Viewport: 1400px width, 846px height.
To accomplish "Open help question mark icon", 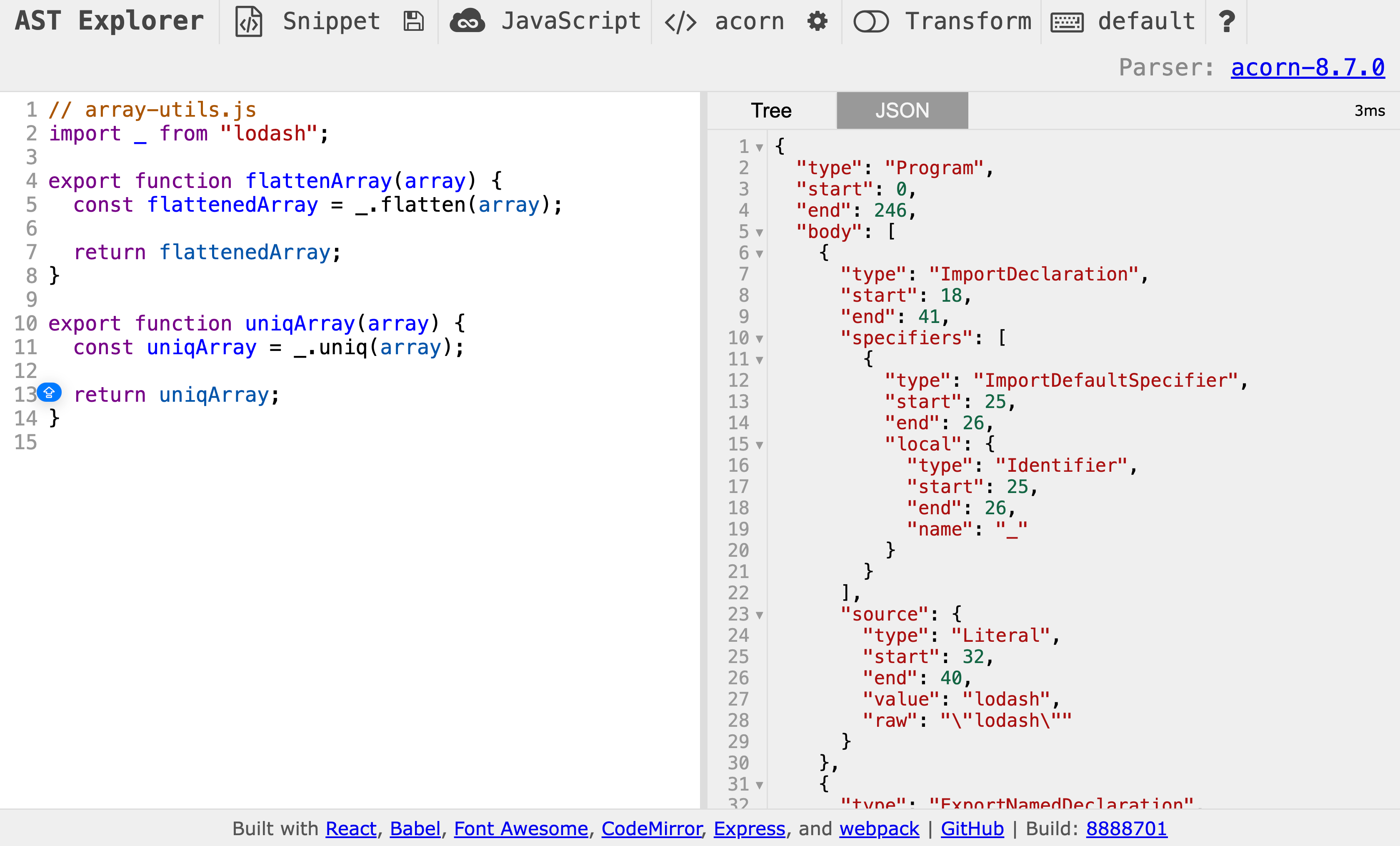I will 1227,22.
